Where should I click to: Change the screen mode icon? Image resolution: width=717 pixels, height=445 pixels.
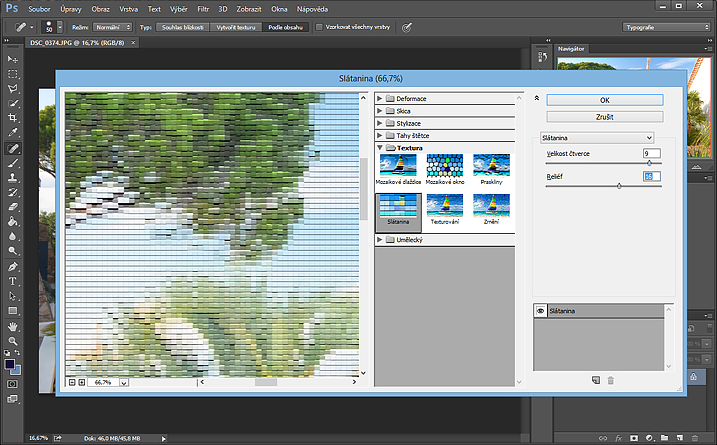(12, 399)
